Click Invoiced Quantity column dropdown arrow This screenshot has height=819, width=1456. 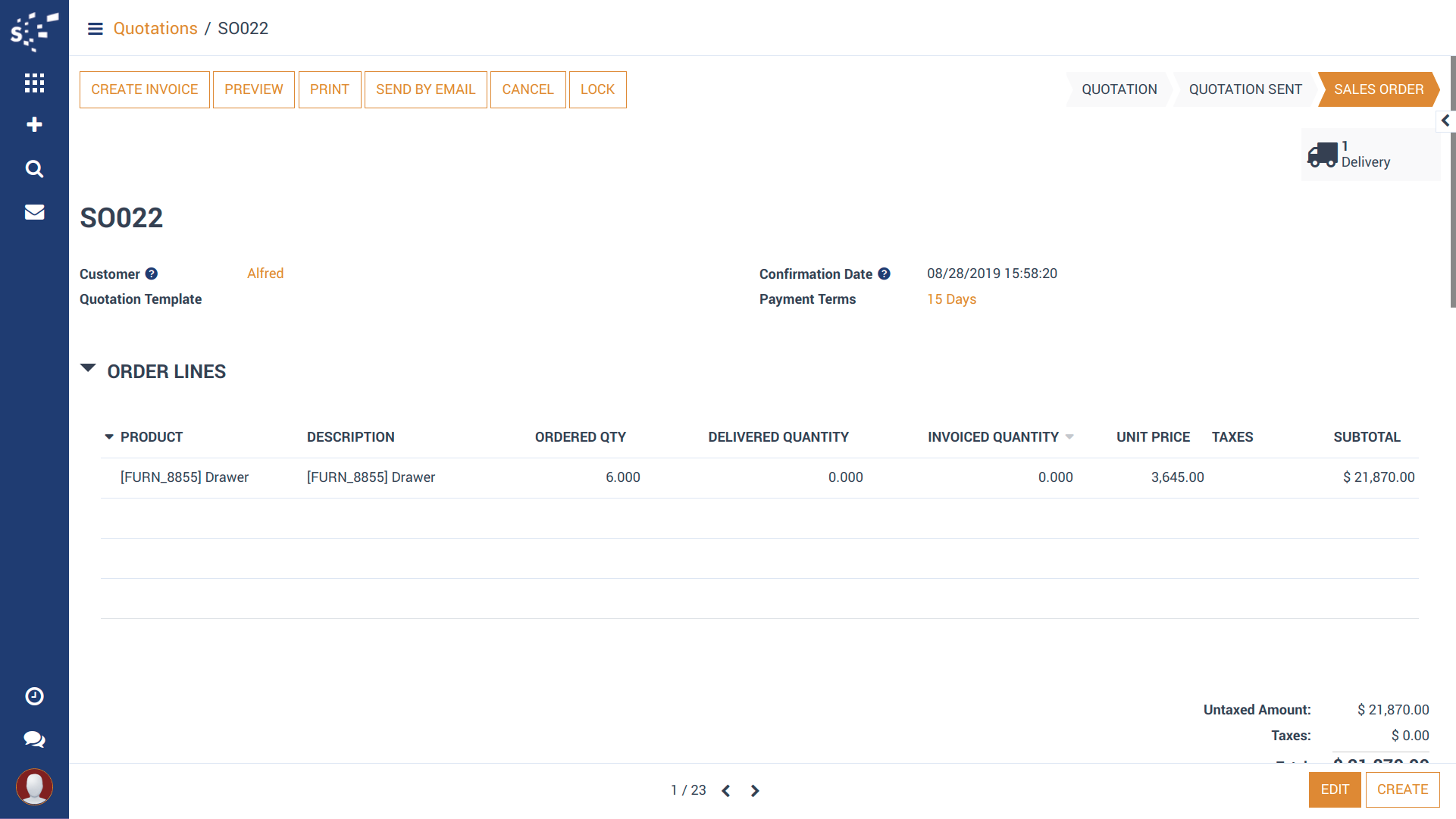click(1069, 437)
